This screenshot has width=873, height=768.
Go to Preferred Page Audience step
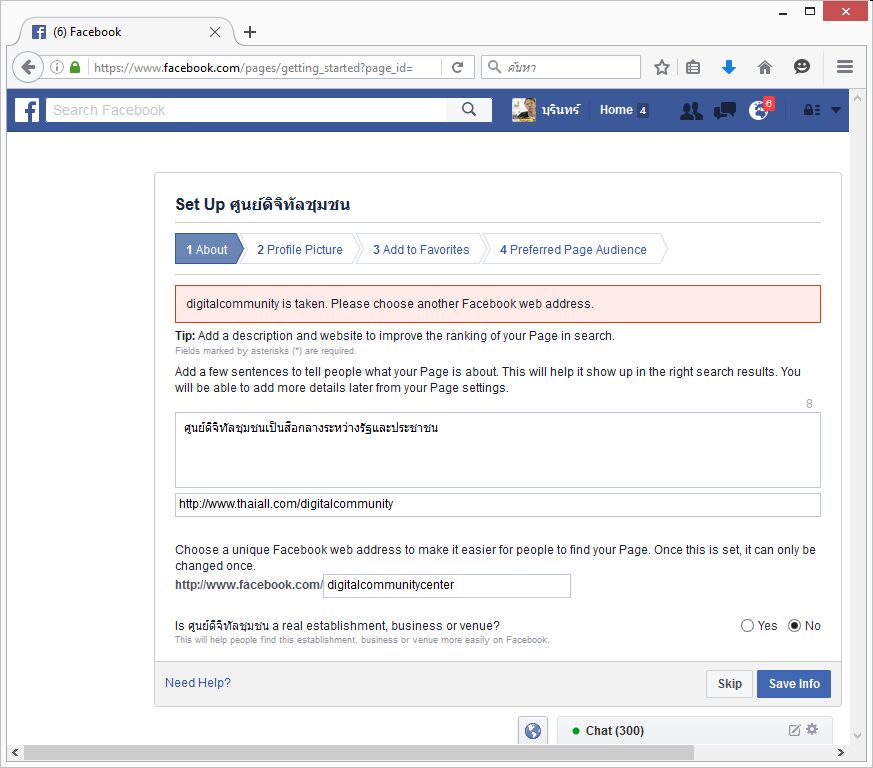pyautogui.click(x=573, y=250)
